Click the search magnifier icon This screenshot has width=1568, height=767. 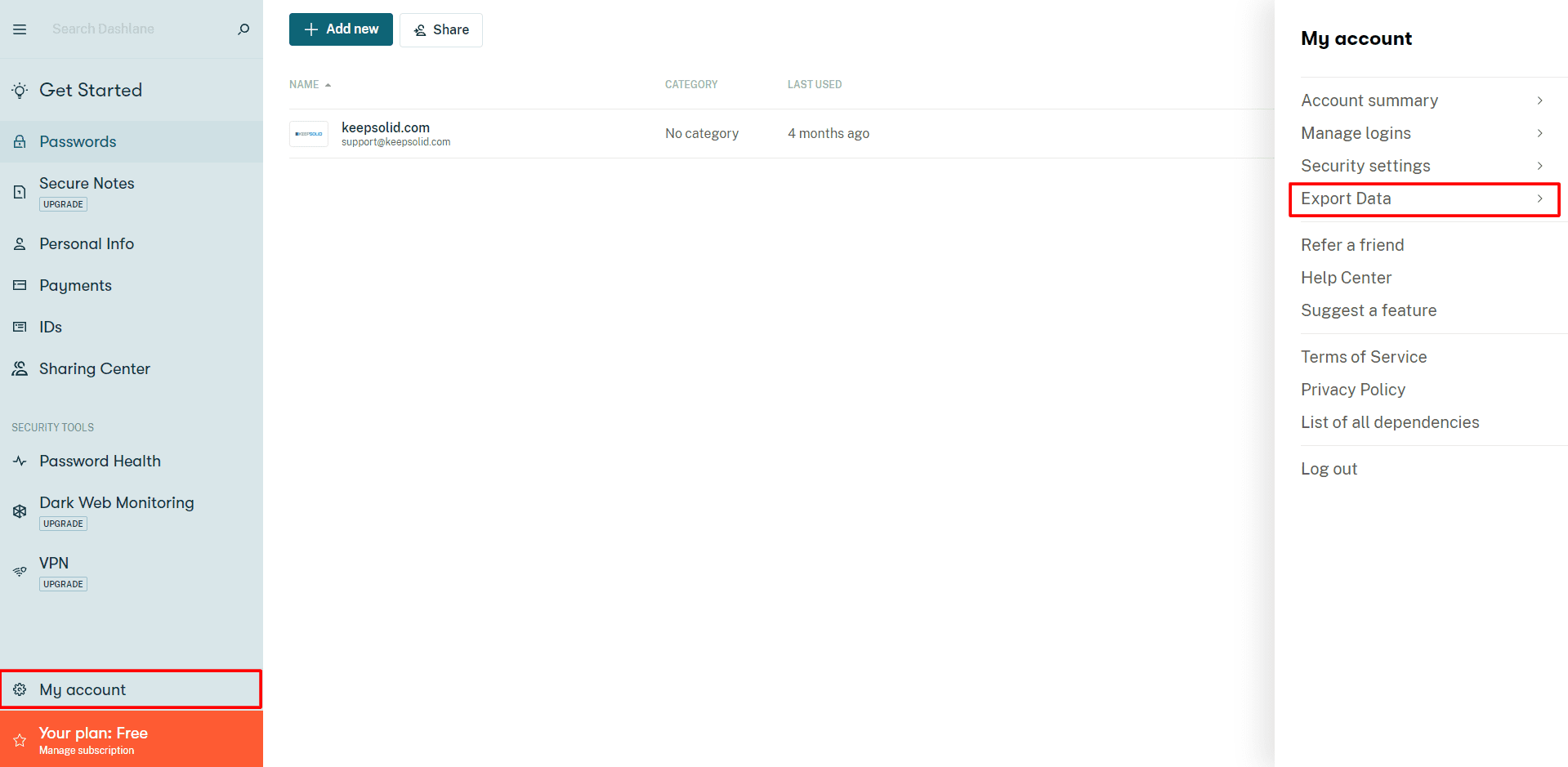(x=243, y=29)
